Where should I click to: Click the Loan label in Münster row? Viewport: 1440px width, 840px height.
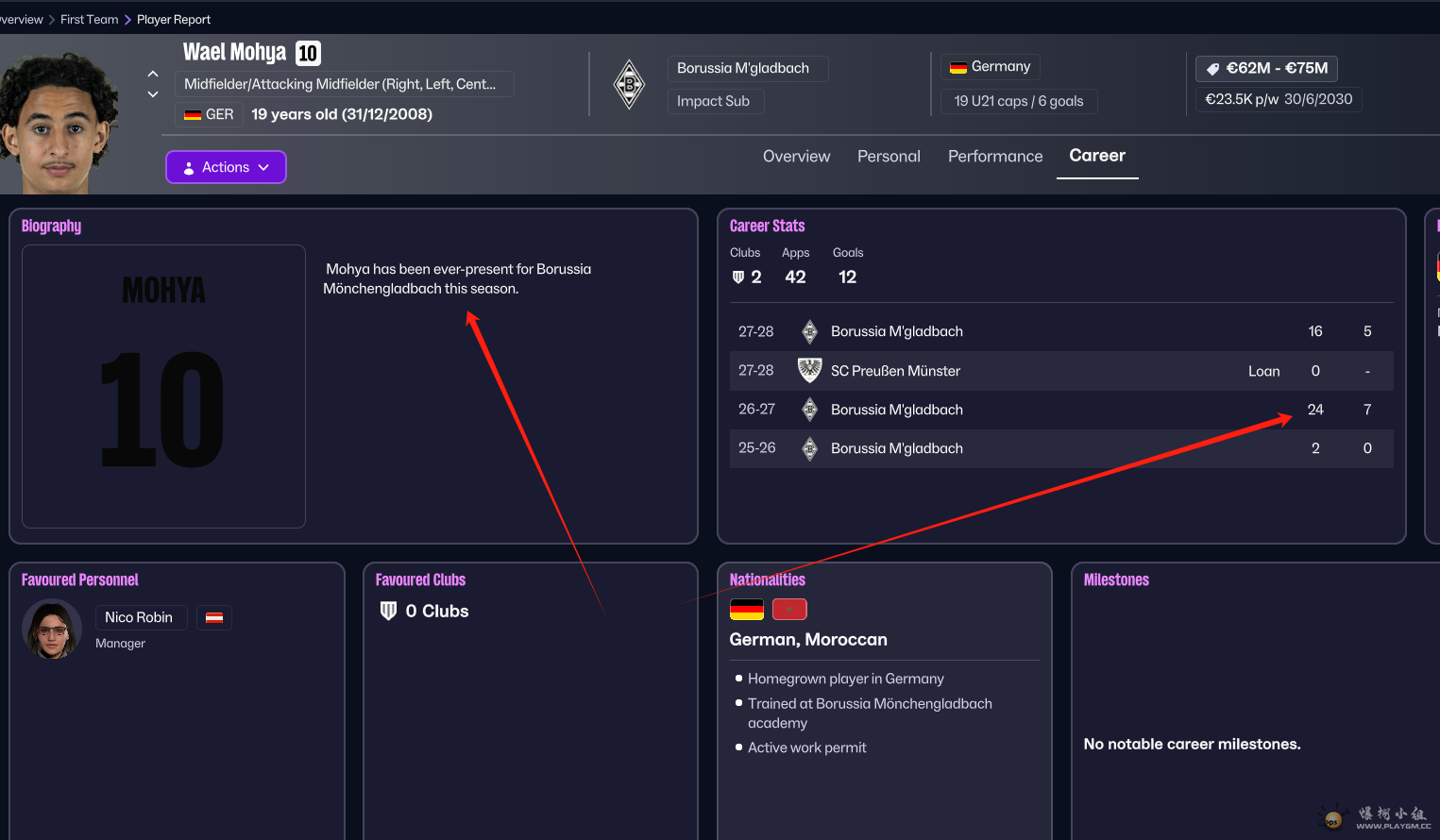1263,371
